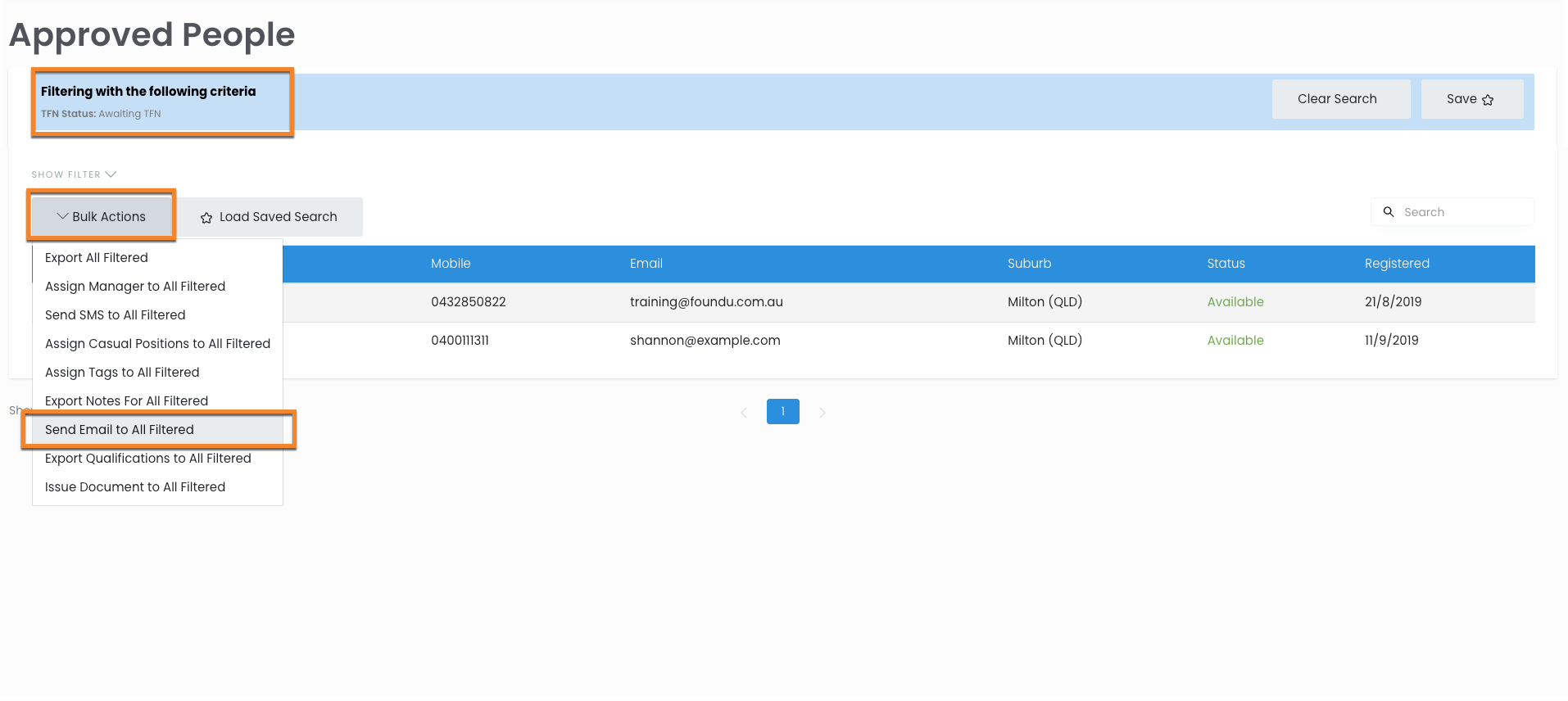The width and height of the screenshot is (1568, 701).
Task: Select Export All Filtered
Action: pyautogui.click(x=97, y=258)
